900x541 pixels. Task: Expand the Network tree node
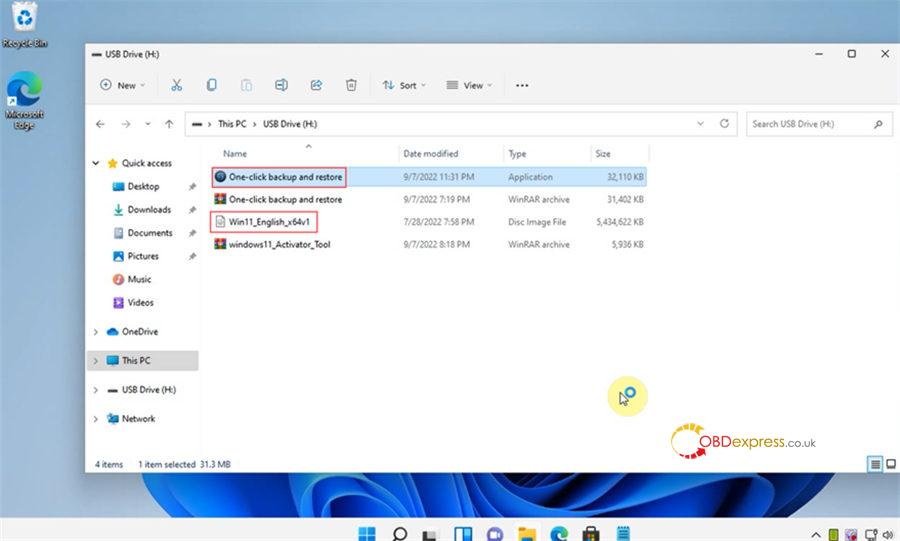tap(95, 419)
